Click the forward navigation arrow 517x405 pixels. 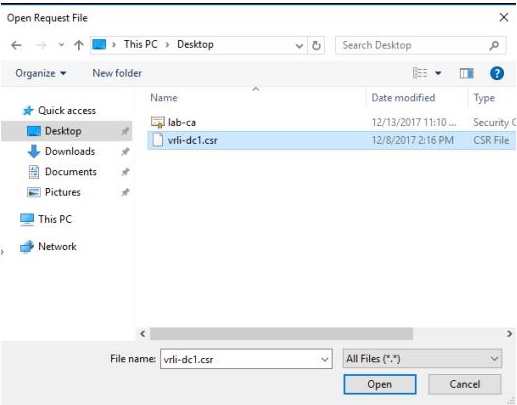coord(41,45)
